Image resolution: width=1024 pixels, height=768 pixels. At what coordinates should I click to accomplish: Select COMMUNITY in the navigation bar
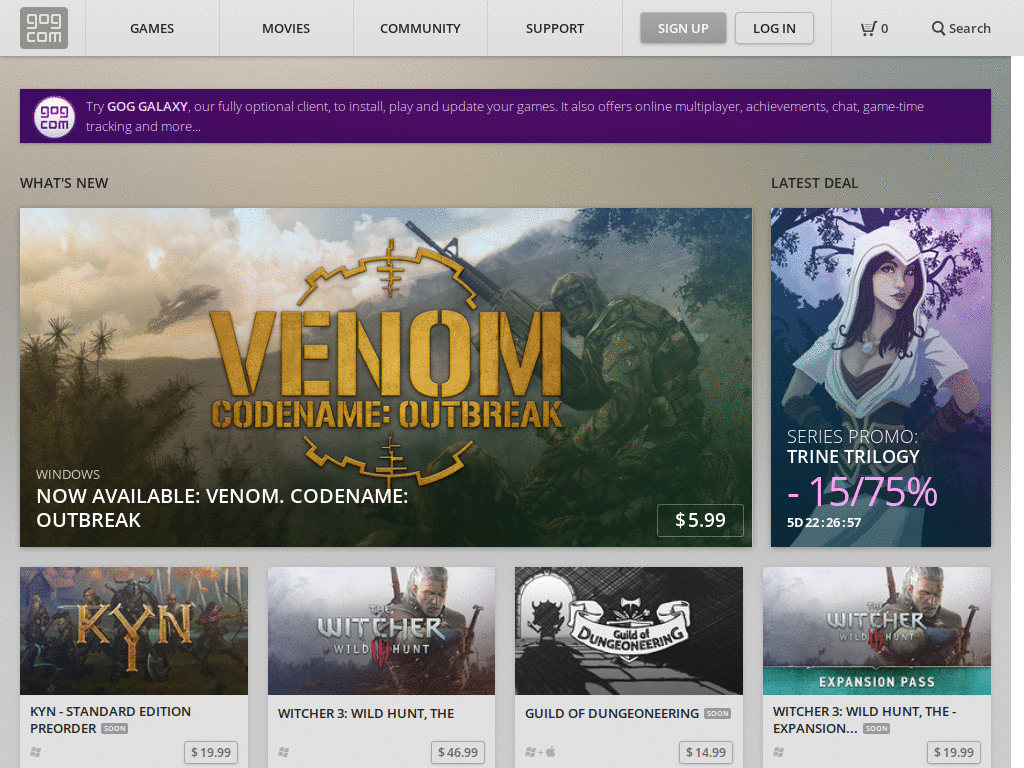click(419, 28)
